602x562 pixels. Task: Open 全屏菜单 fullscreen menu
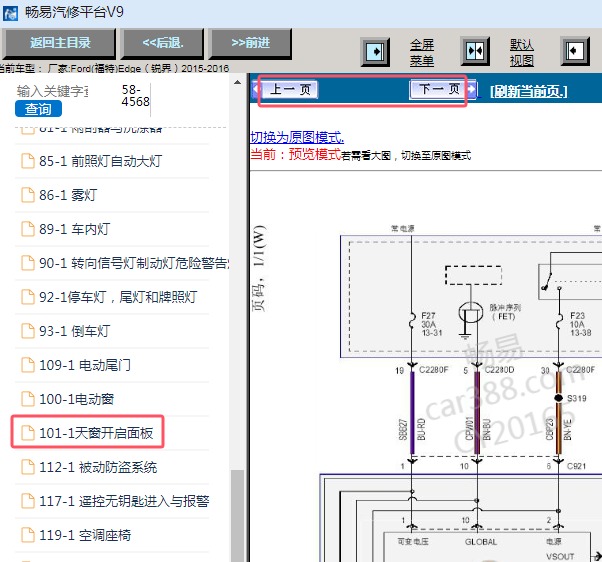[x=422, y=52]
